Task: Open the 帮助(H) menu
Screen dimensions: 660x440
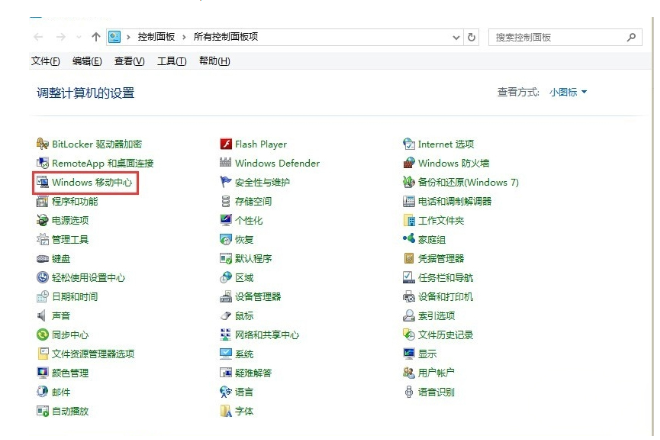Action: (x=215, y=61)
